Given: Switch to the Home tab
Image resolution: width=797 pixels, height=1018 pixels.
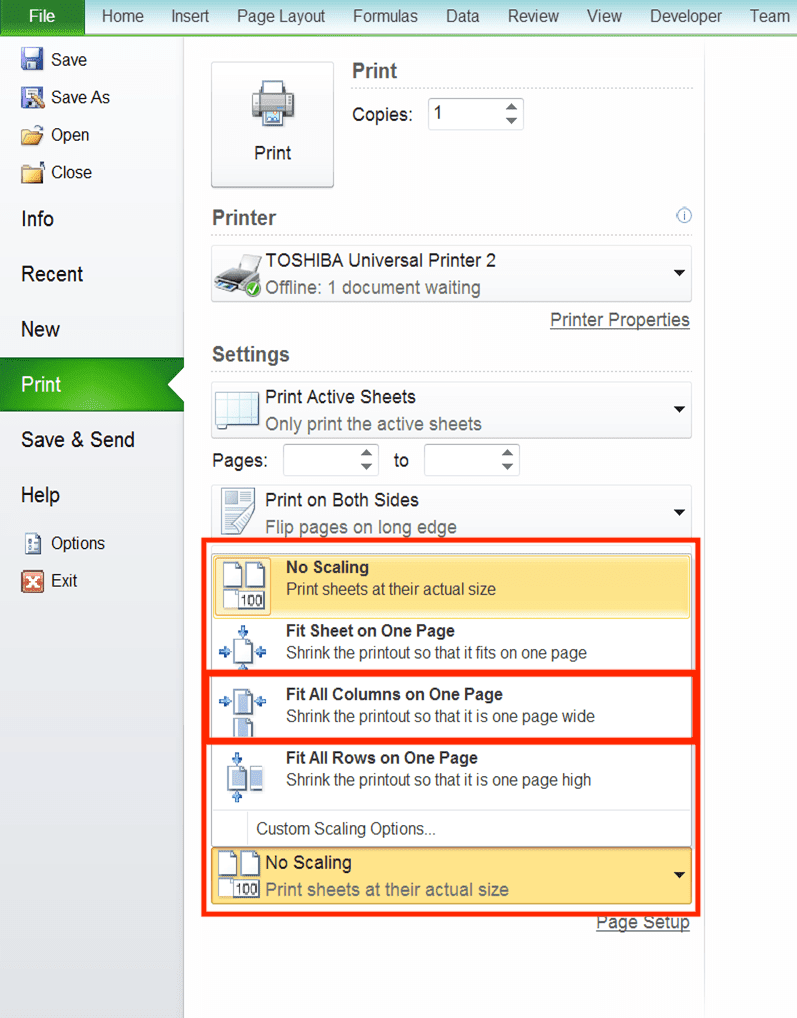Looking at the screenshot, I should [123, 16].
